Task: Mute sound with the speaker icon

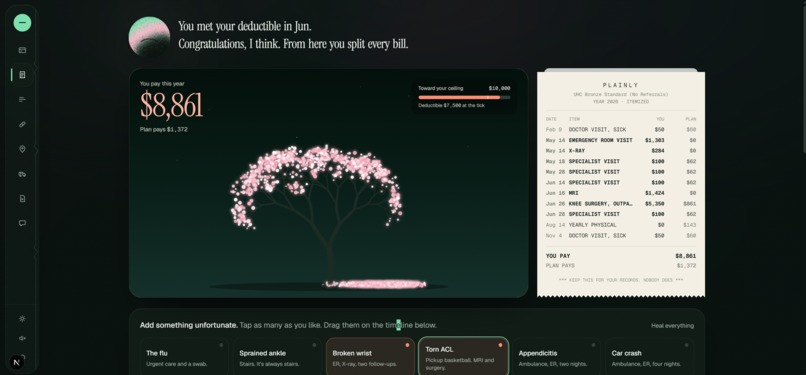Action: point(22,338)
